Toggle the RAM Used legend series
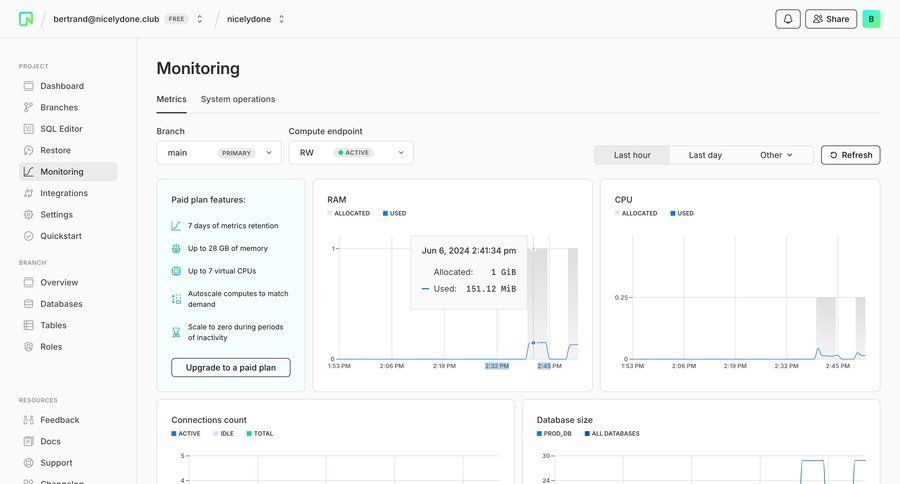900x484 pixels. (x=394, y=214)
